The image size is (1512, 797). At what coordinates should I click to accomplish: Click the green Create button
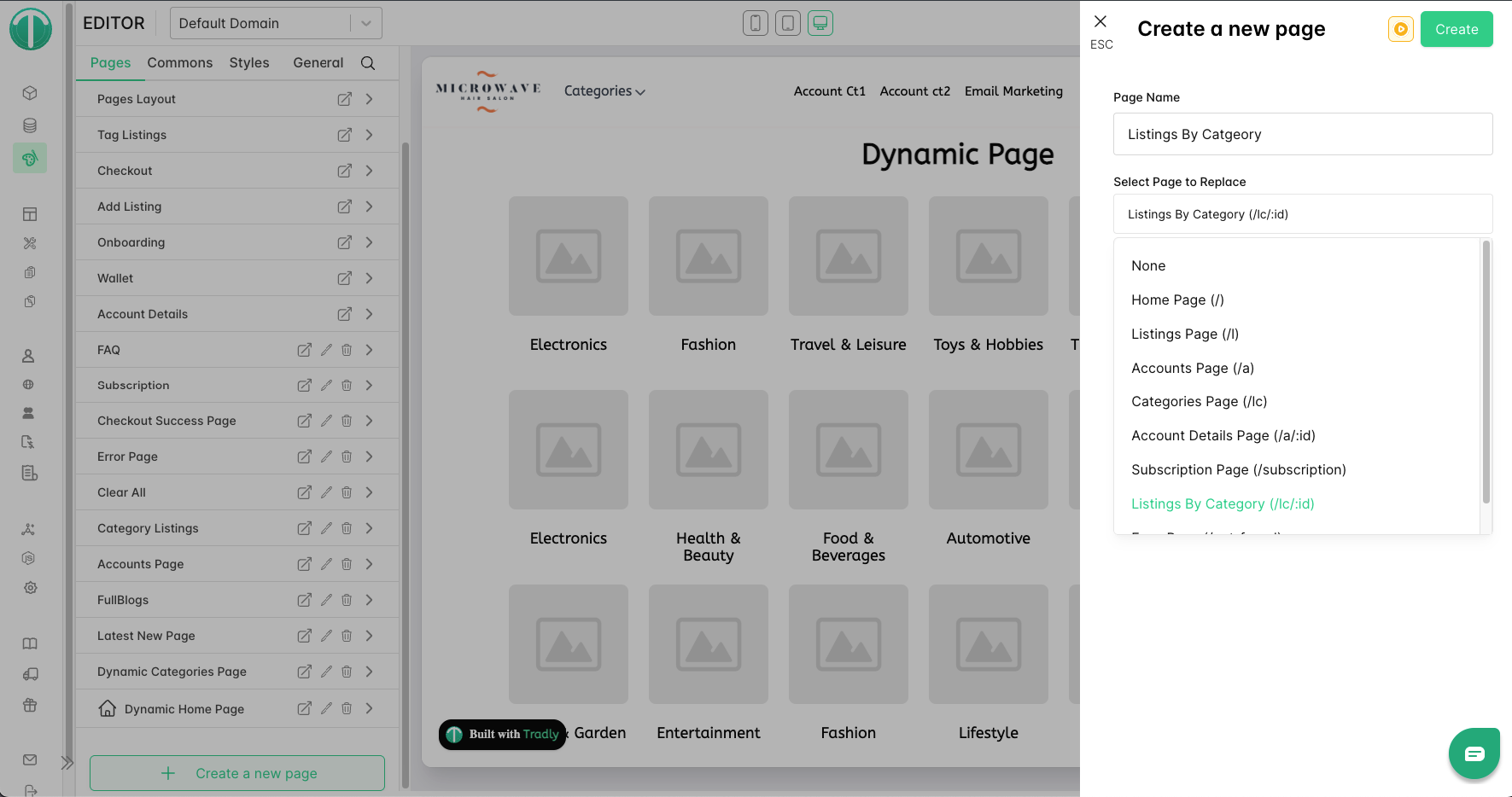pyautogui.click(x=1456, y=29)
